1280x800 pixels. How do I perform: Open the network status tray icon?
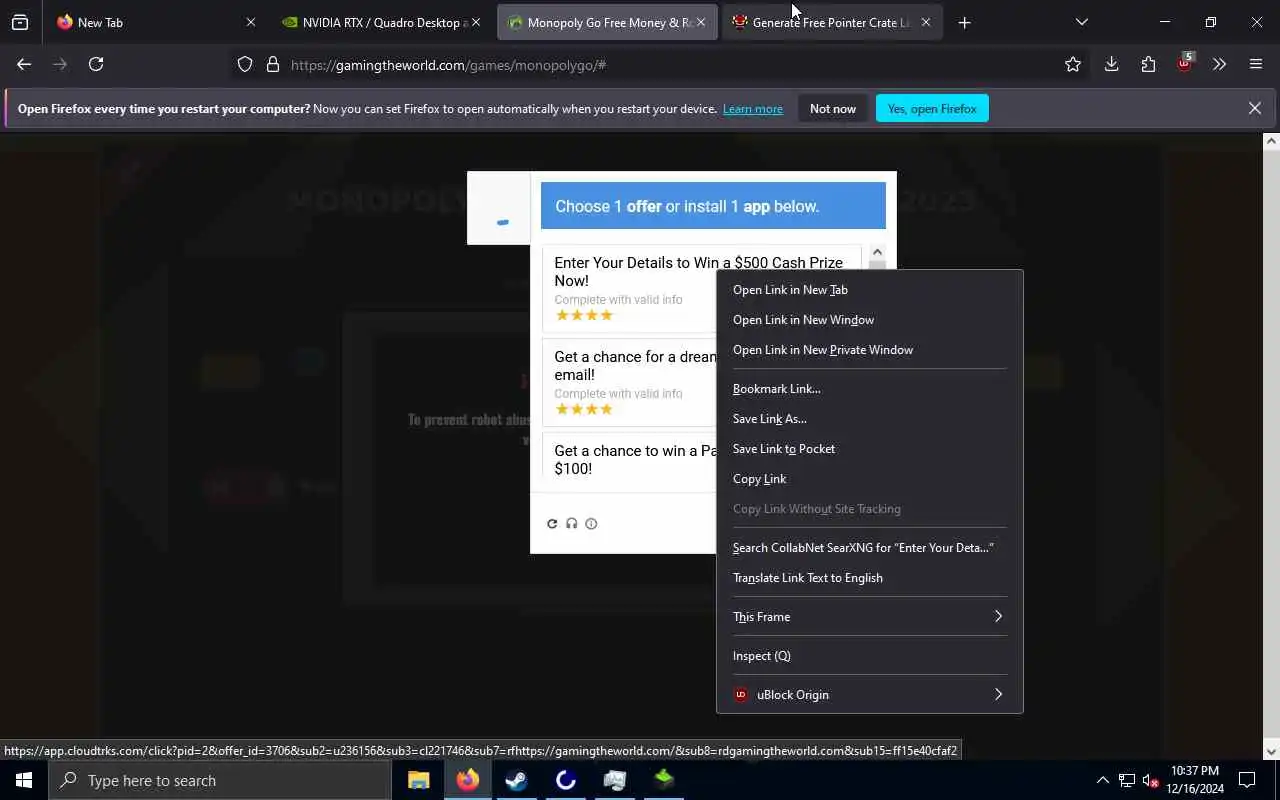tap(1127, 780)
